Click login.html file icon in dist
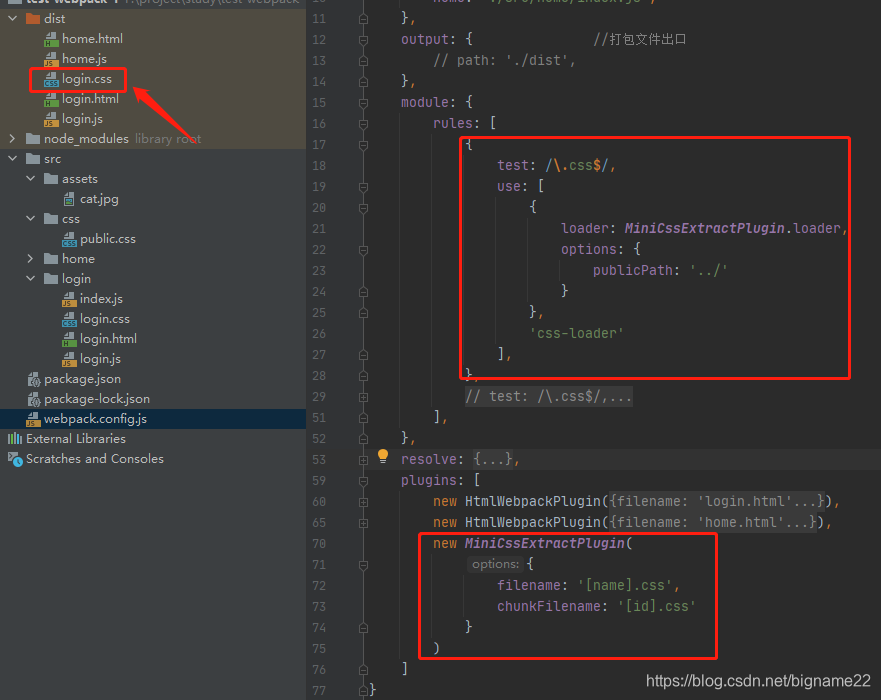This screenshot has height=700, width=881. (x=51, y=99)
